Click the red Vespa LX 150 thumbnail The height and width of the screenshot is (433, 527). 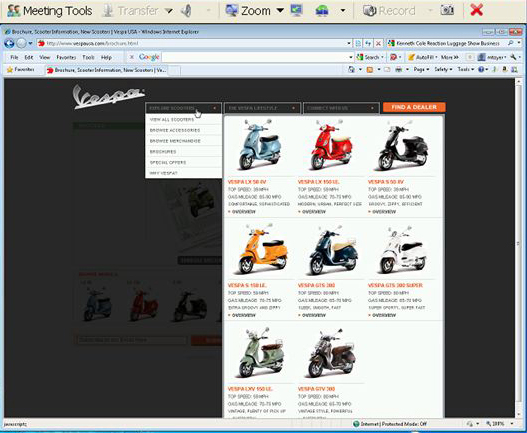pyautogui.click(x=331, y=145)
